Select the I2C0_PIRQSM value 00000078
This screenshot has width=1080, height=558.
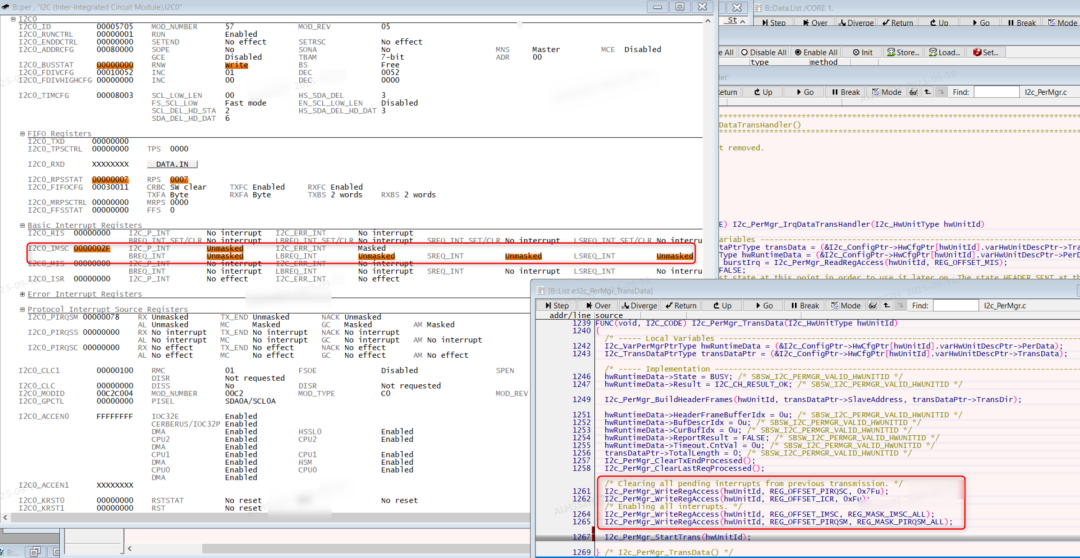101,317
